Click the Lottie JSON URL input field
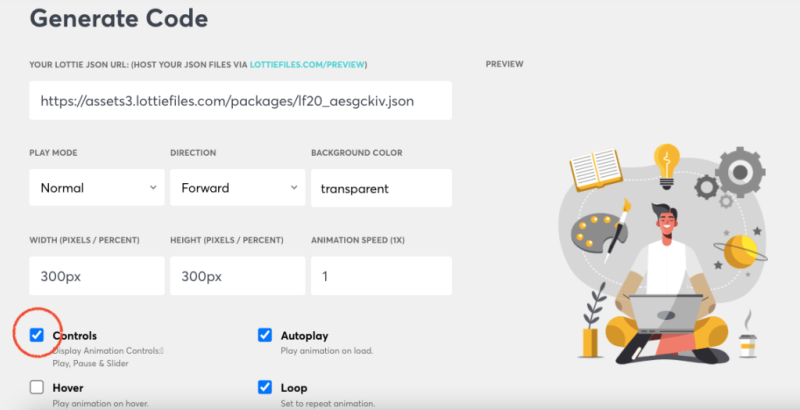The width and height of the screenshot is (800, 410). tap(240, 101)
